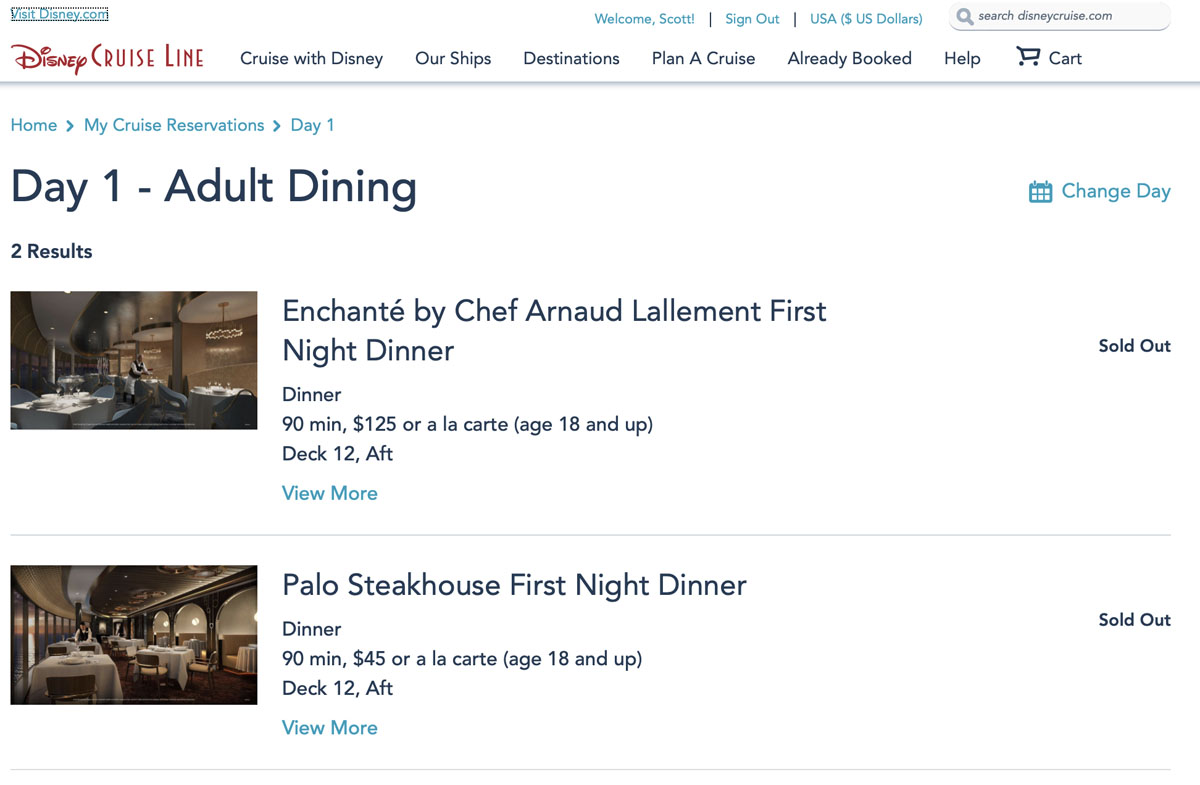Open the Help menu
This screenshot has width=1200, height=785.
[x=962, y=58]
